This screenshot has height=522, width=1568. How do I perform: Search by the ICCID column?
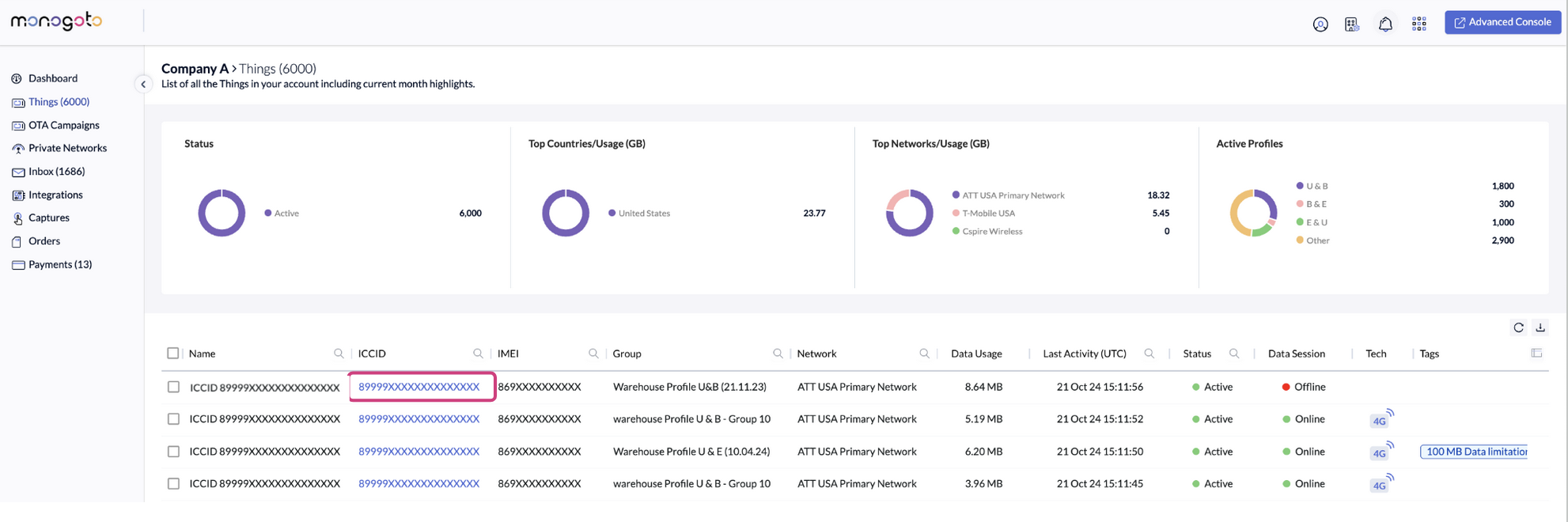(x=478, y=354)
